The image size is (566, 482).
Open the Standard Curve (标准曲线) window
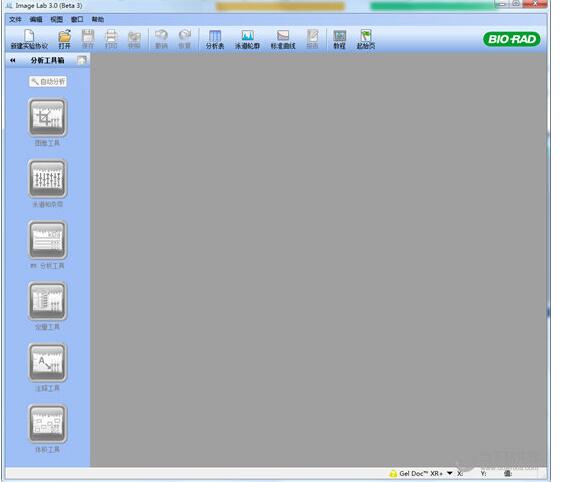(283, 39)
